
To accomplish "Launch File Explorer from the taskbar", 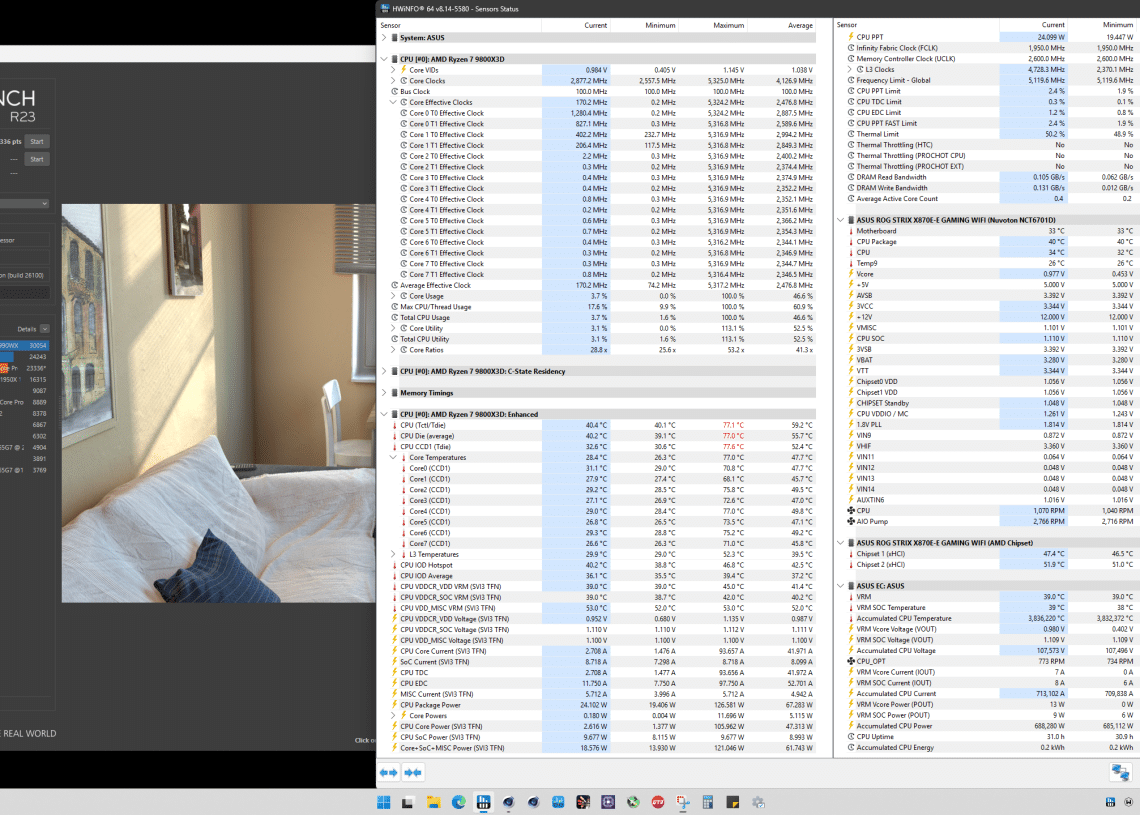I will 433,802.
